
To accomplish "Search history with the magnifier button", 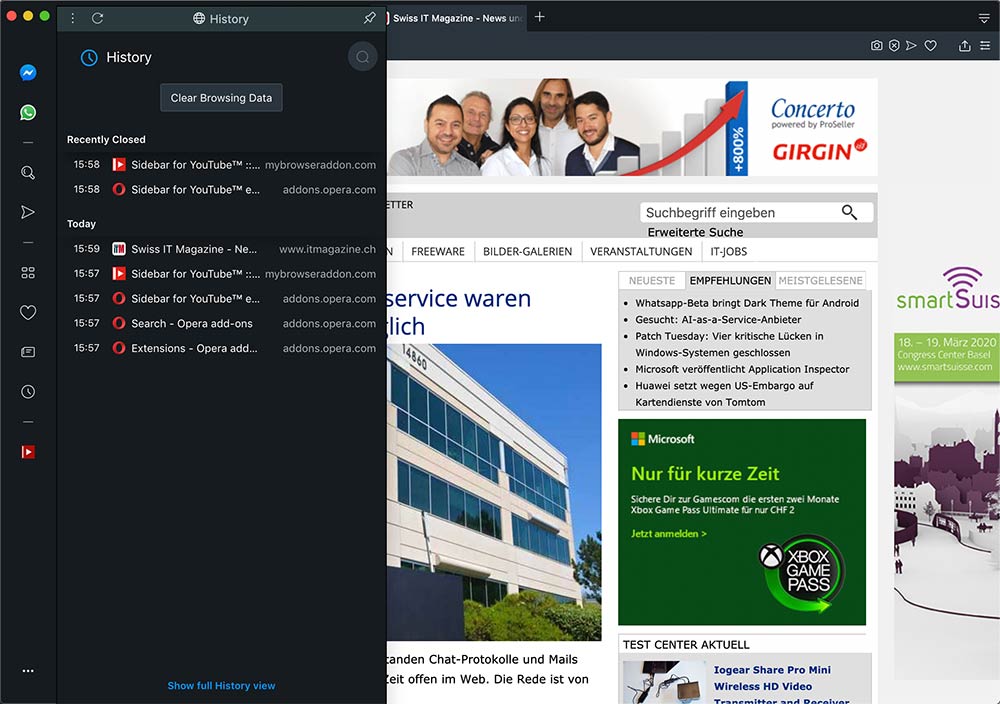I will pyautogui.click(x=362, y=57).
